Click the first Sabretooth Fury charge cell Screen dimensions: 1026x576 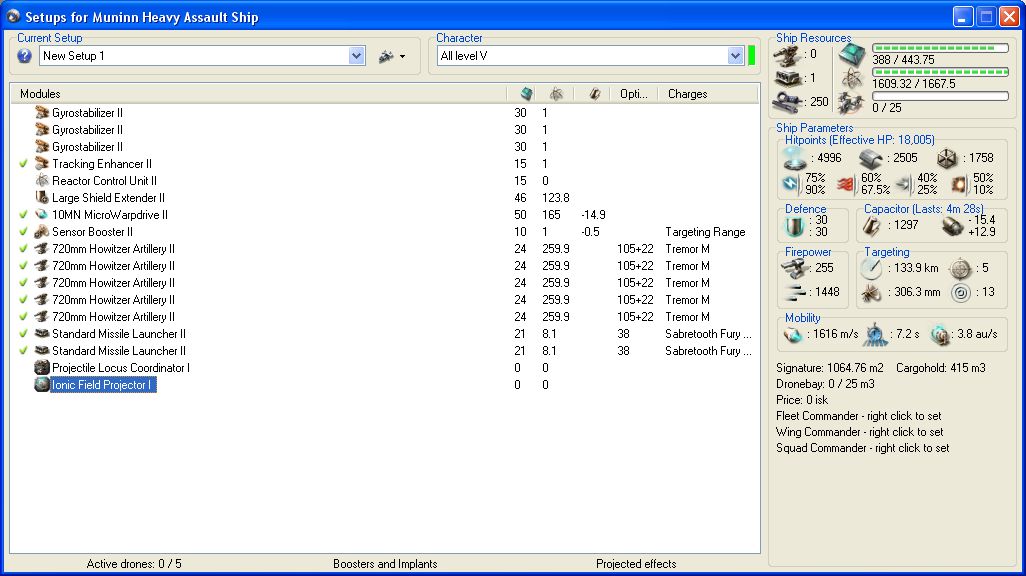tap(708, 334)
